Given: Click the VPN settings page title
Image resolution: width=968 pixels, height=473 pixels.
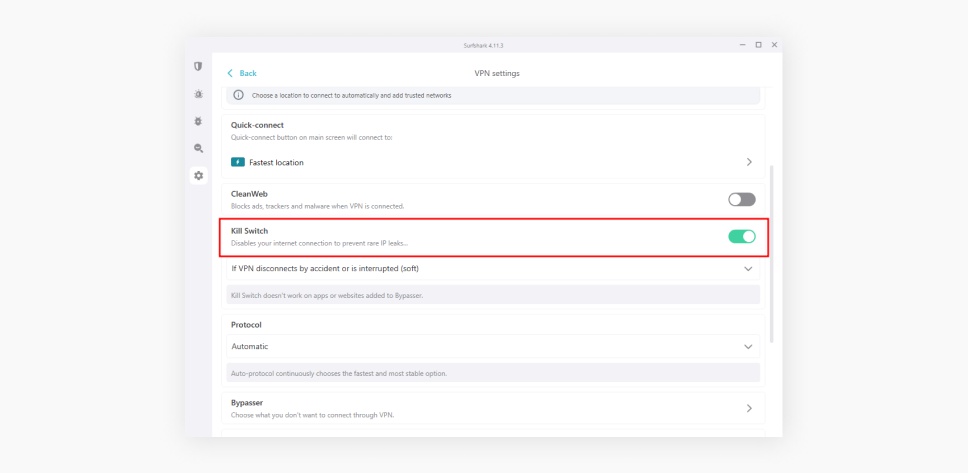Looking at the screenshot, I should click(497, 73).
